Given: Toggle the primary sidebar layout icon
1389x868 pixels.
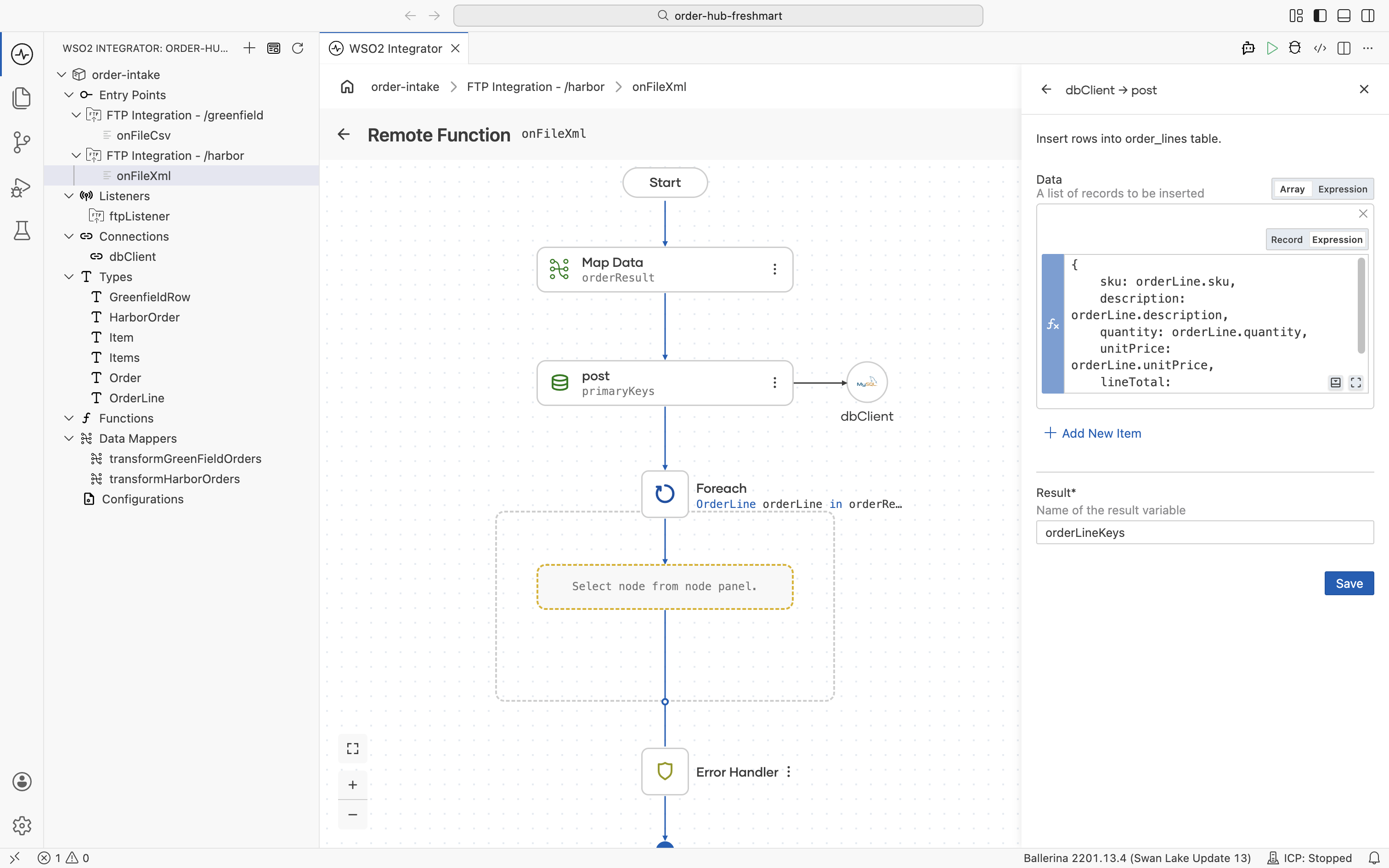Looking at the screenshot, I should pyautogui.click(x=1320, y=16).
